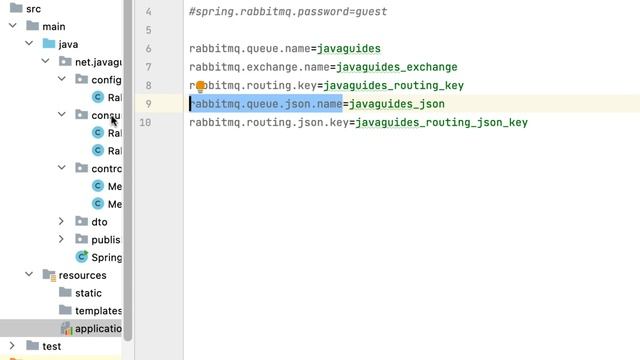Click the highlighted rabbitmq.queue.json.name key

(266, 104)
